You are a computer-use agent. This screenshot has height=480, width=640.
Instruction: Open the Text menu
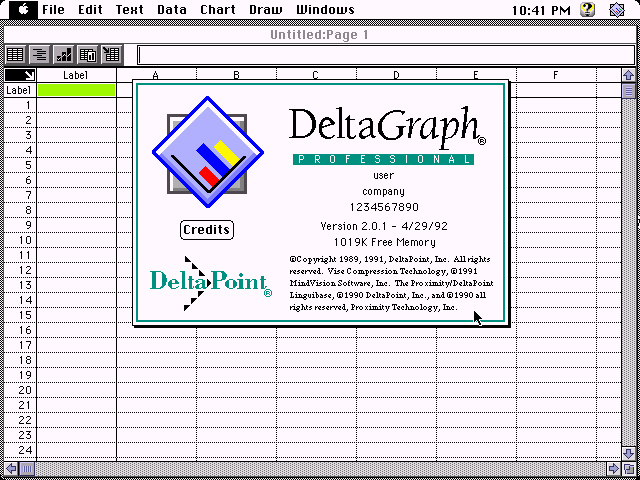129,10
